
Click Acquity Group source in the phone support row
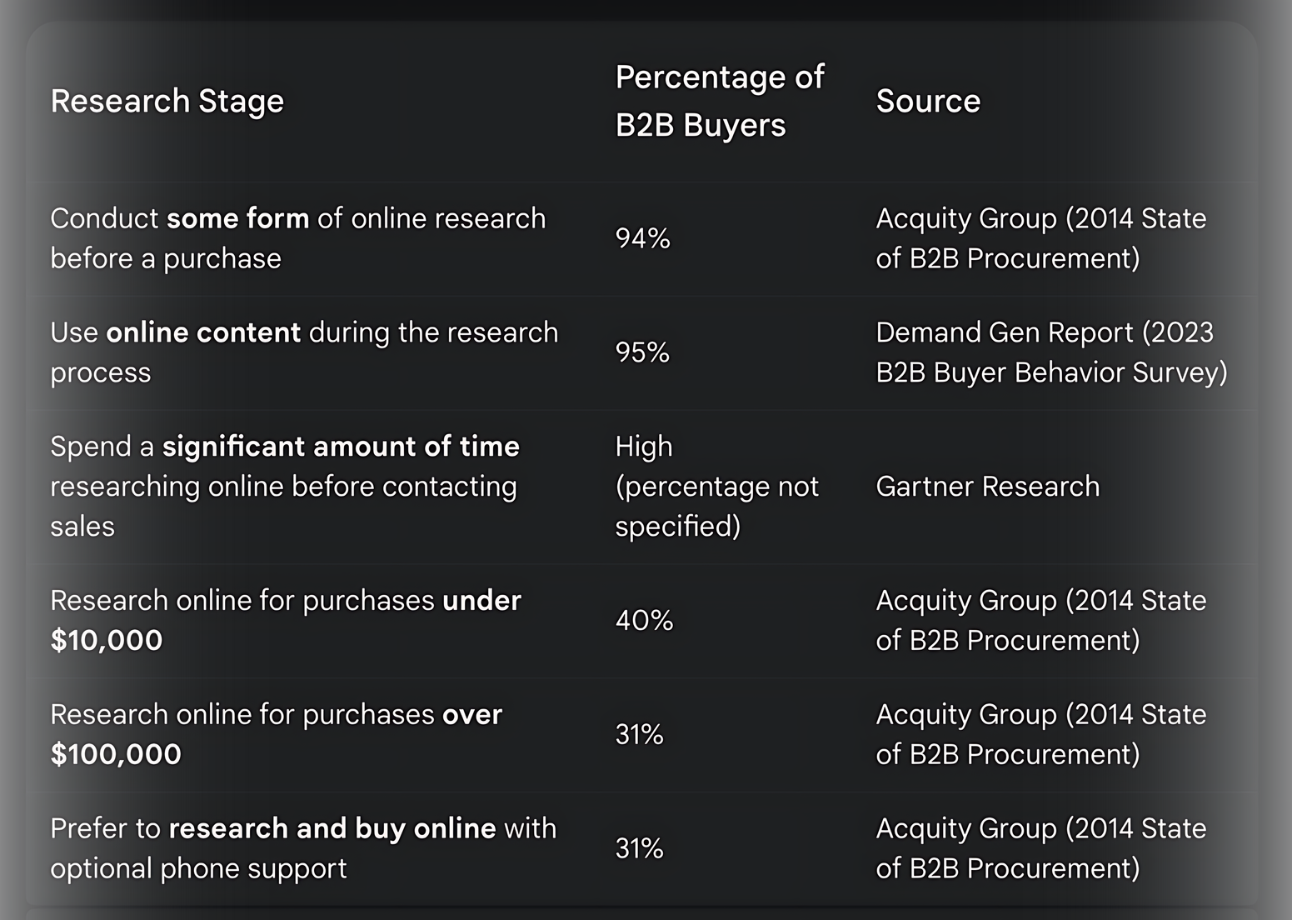point(1041,848)
